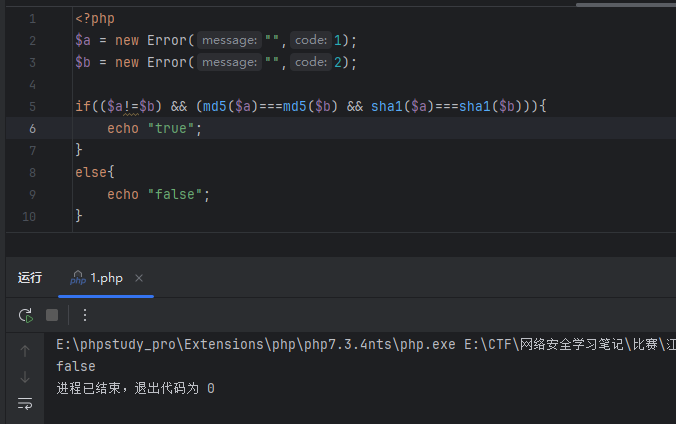Click line number 6 in the gutter

coord(33,128)
